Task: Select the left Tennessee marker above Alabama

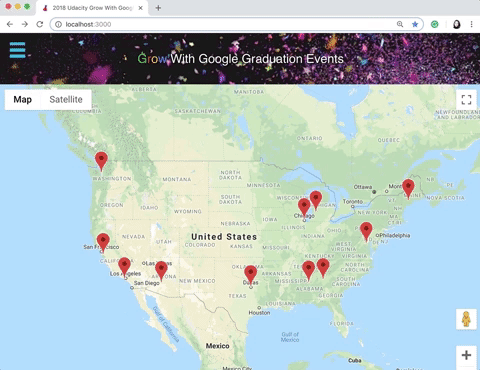Action: tap(308, 271)
